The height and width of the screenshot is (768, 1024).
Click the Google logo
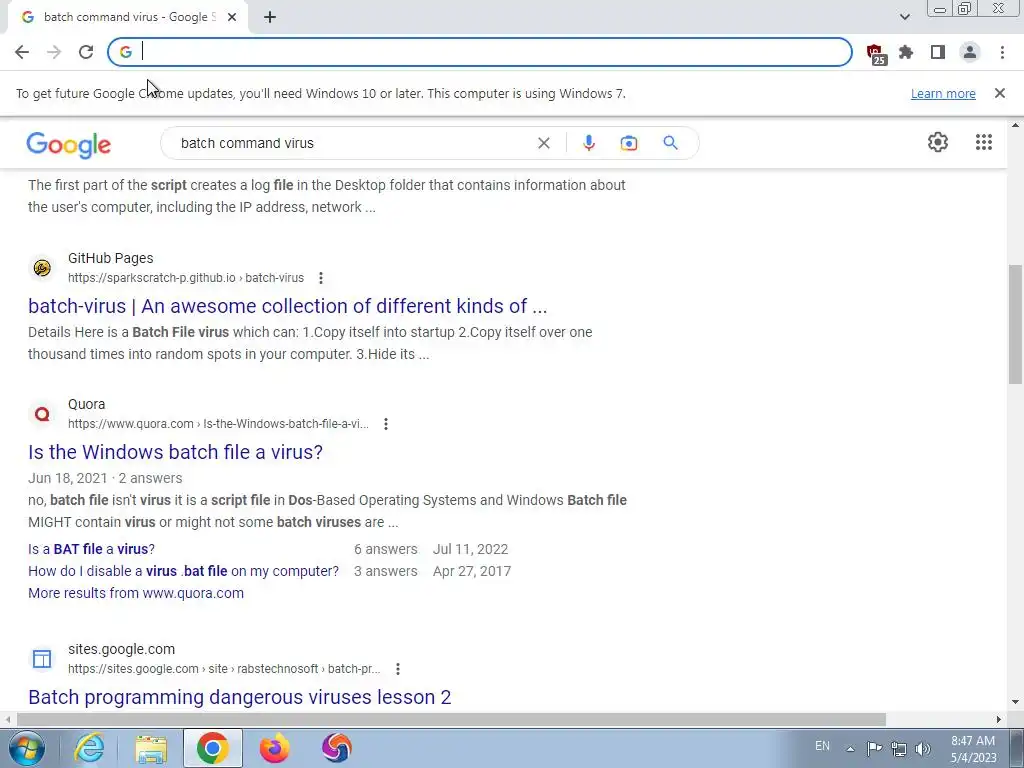tap(69, 145)
